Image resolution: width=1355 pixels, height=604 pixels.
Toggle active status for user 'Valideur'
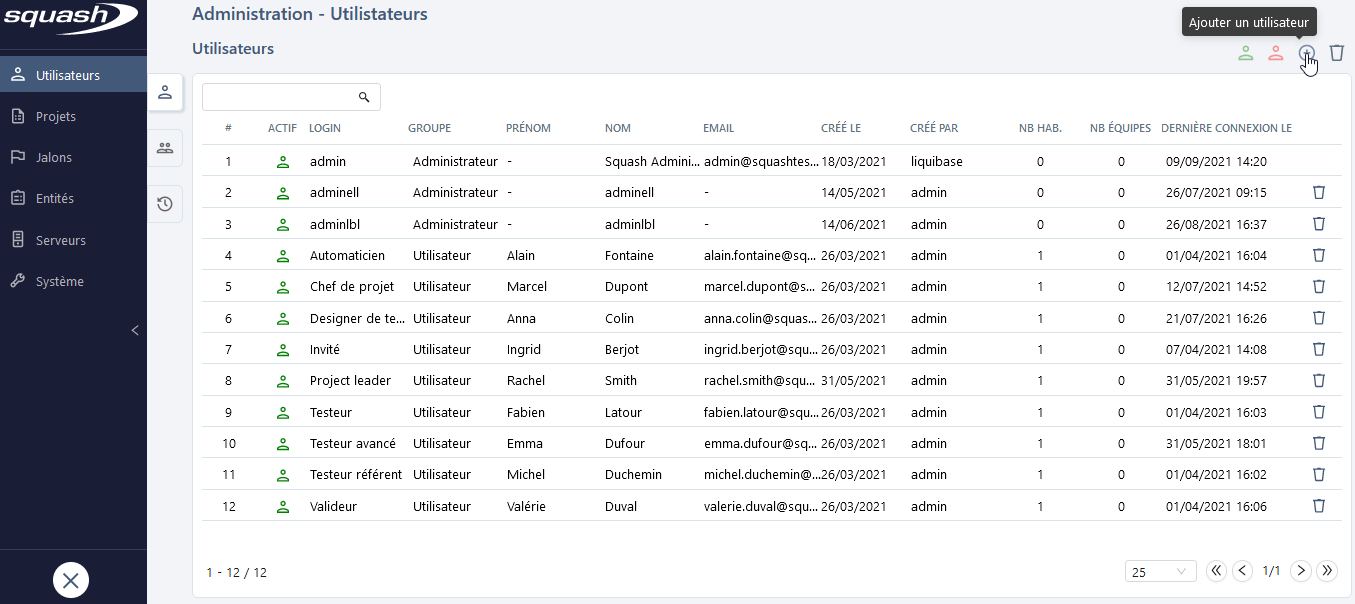click(282, 506)
